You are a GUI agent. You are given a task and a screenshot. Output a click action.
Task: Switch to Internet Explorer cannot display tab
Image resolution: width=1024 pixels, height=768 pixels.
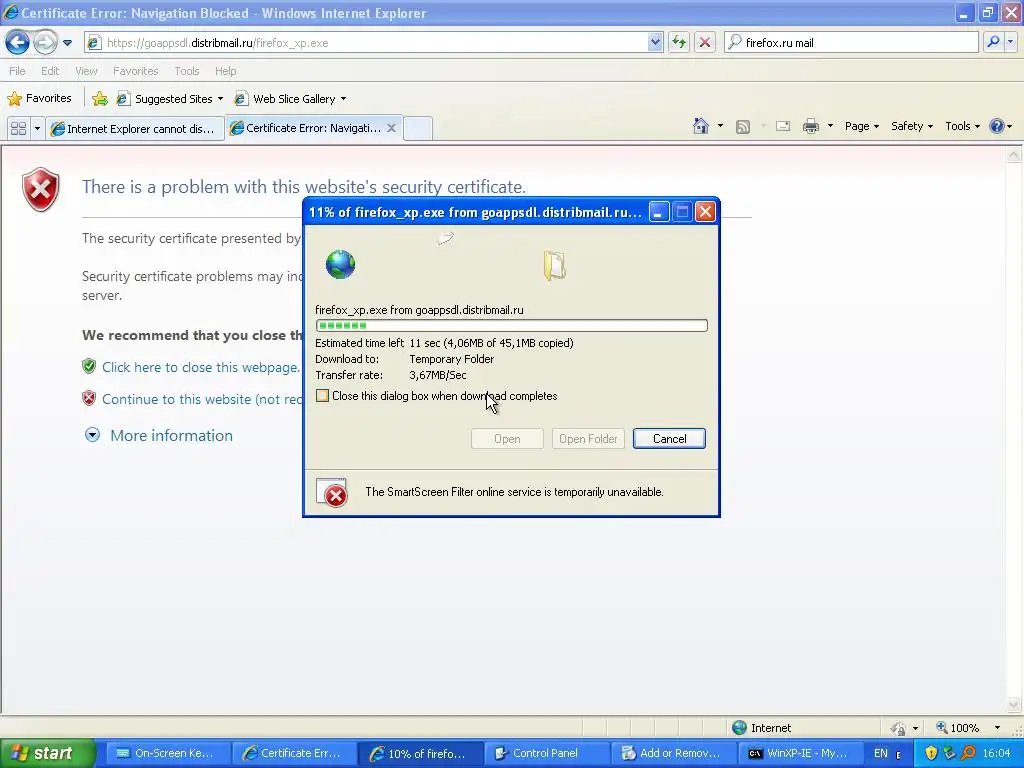[x=135, y=129]
